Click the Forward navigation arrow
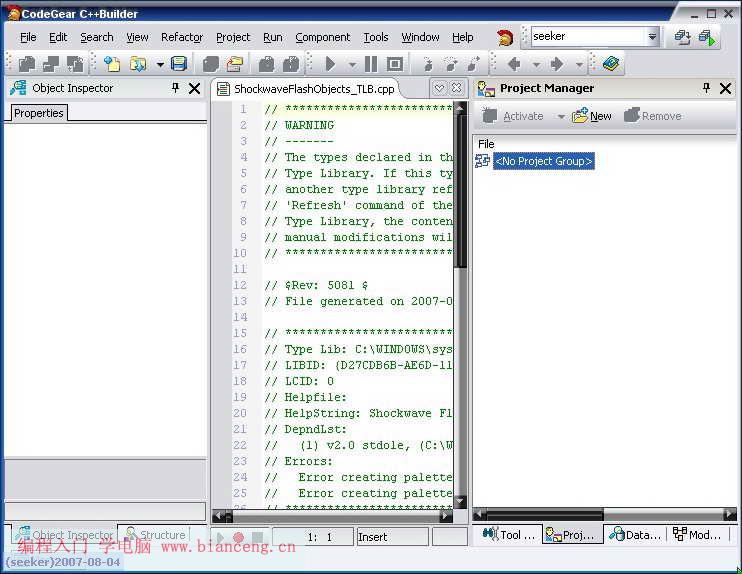742x574 pixels. pyautogui.click(x=557, y=64)
